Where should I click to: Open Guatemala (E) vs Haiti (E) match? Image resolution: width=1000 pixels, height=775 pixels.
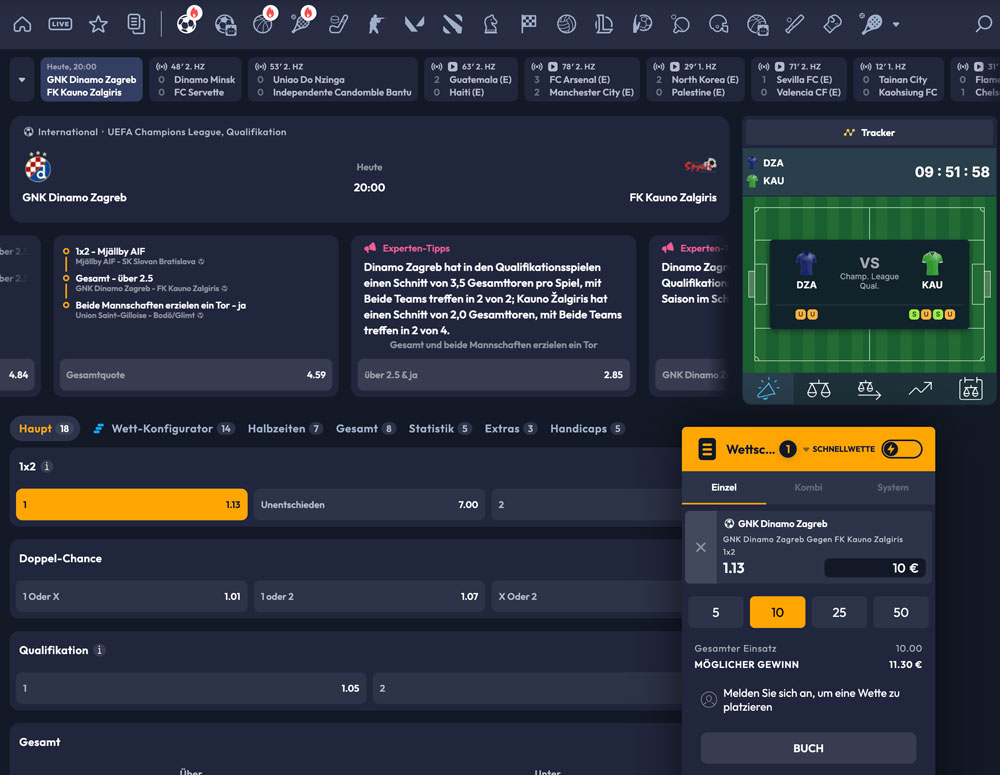(x=471, y=80)
